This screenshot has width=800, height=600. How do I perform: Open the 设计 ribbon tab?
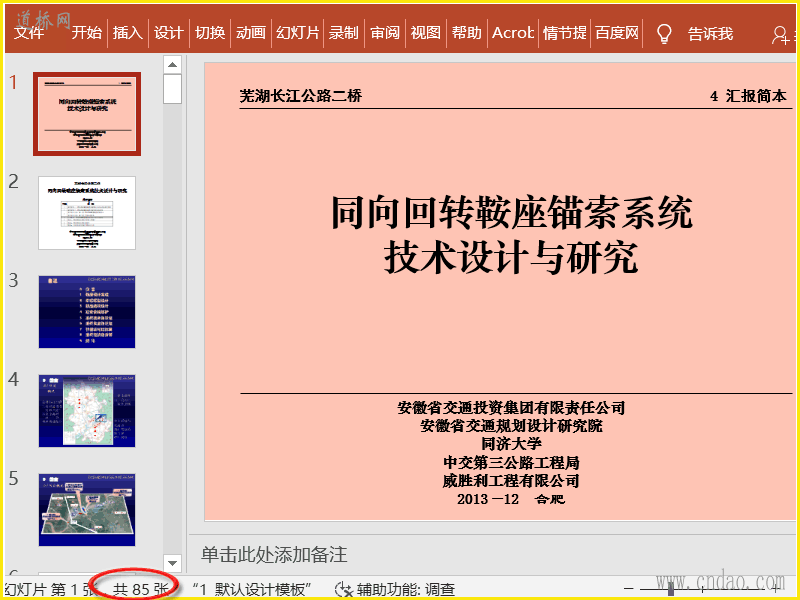168,33
